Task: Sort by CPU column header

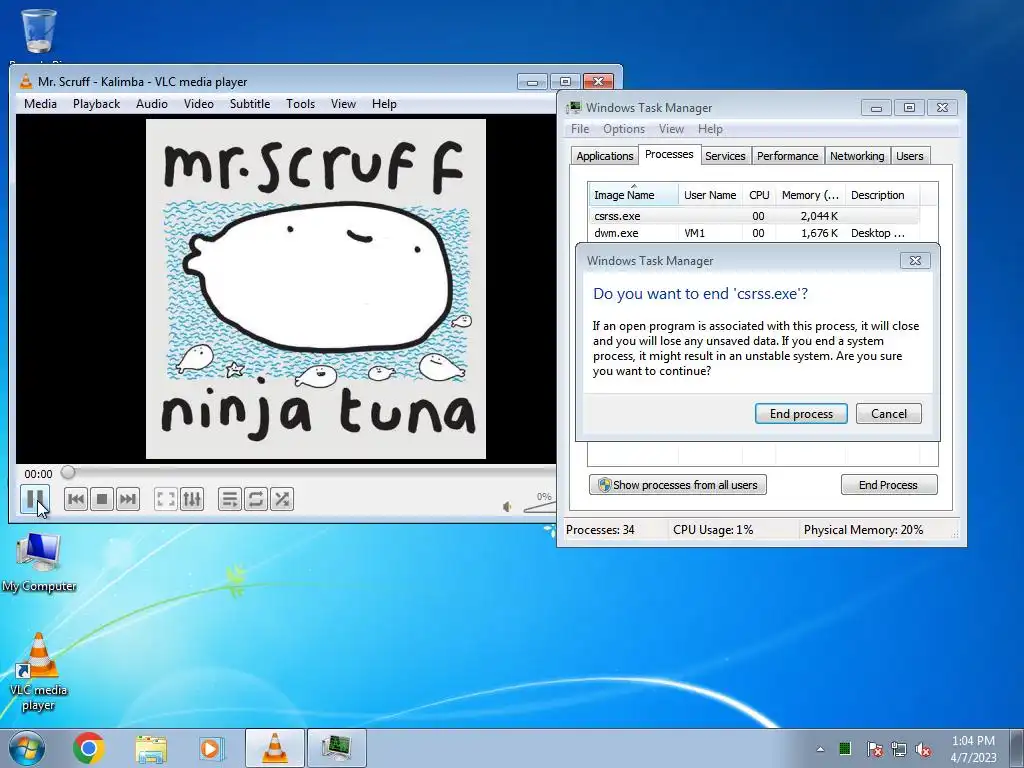Action: coord(759,195)
